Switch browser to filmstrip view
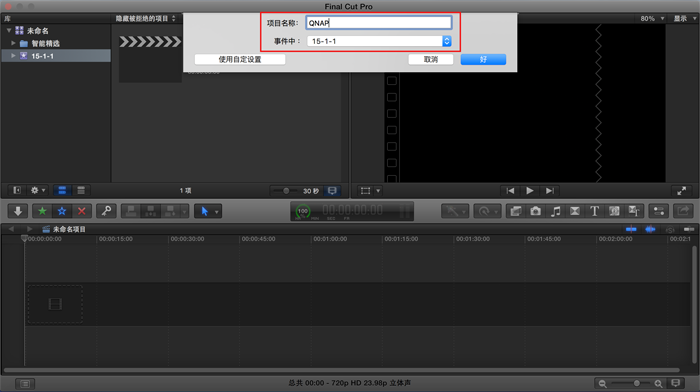This screenshot has height=392, width=700. coord(62,191)
